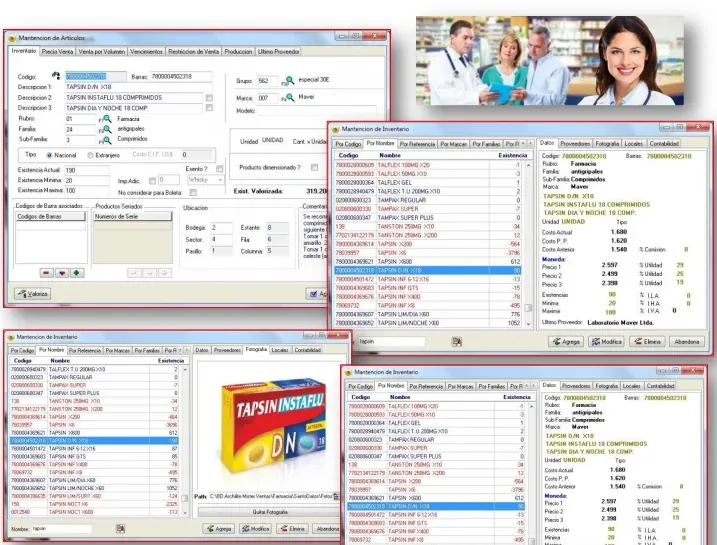Screen dimensions: 717x545
Task: Click tab scroll-left arrow in upper-right Inventario window
Action: (x=523, y=144)
